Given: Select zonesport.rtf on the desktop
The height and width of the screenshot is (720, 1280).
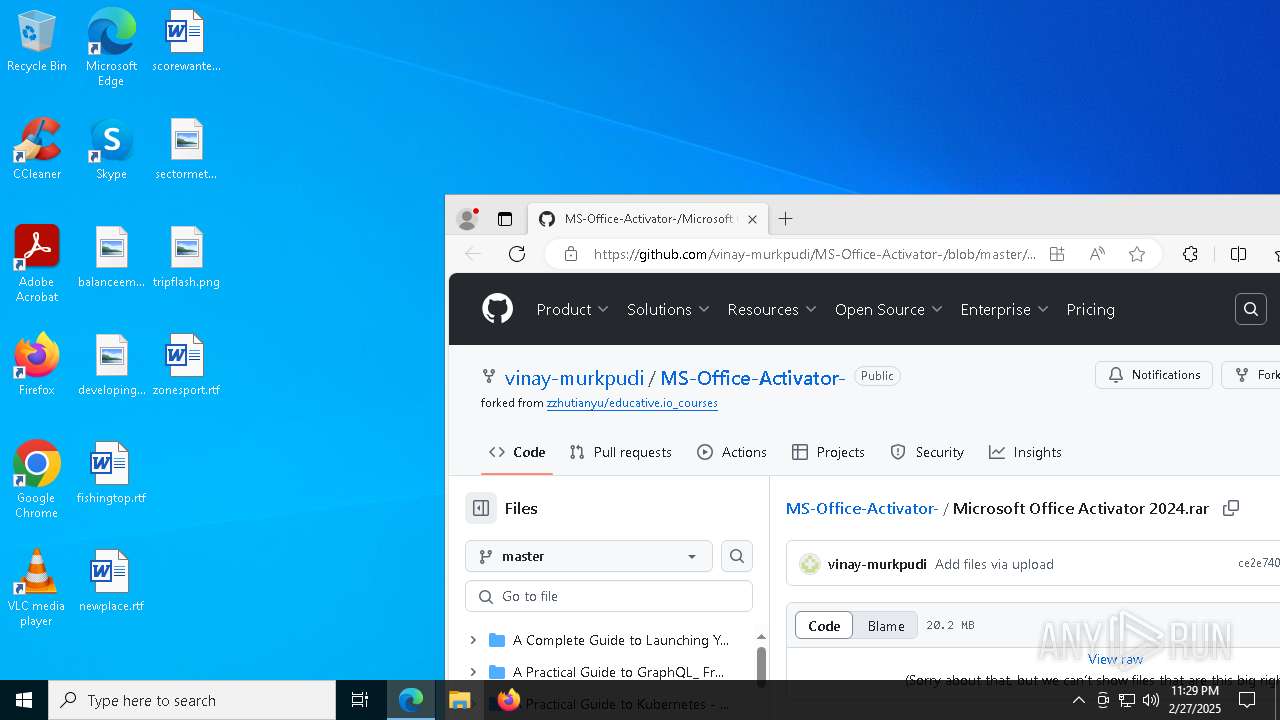Looking at the screenshot, I should click(x=186, y=366).
